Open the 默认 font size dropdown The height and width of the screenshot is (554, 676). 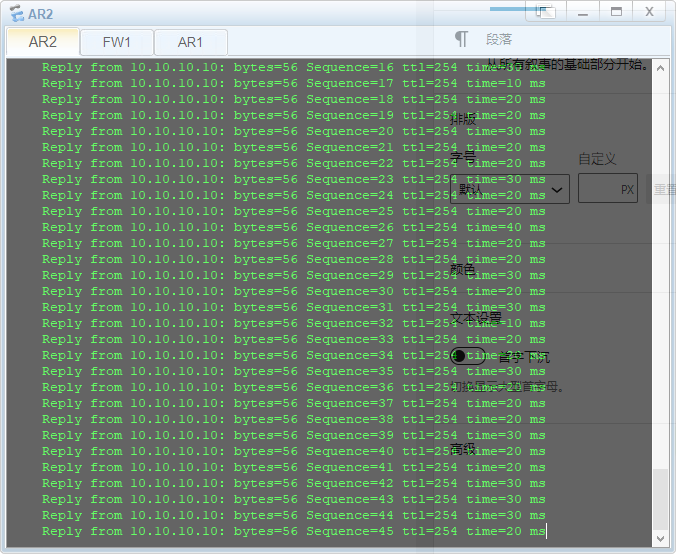[510, 189]
